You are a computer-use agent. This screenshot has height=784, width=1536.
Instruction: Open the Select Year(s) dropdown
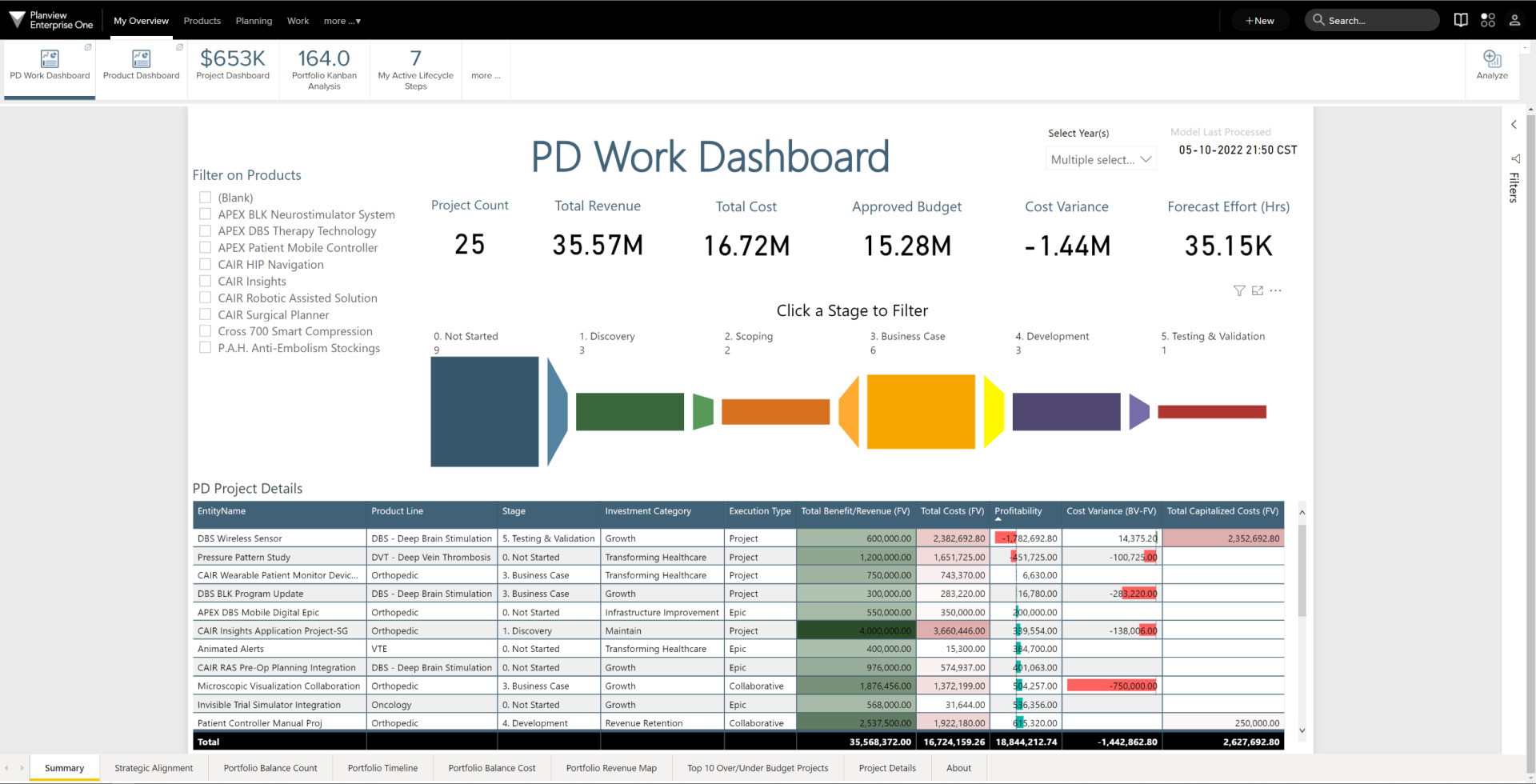coord(1101,159)
